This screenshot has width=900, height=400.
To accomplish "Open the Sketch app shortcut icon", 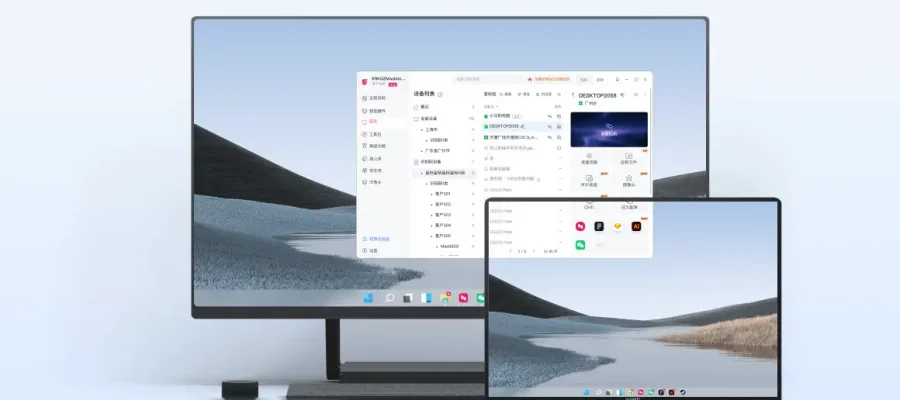I will pyautogui.click(x=617, y=227).
